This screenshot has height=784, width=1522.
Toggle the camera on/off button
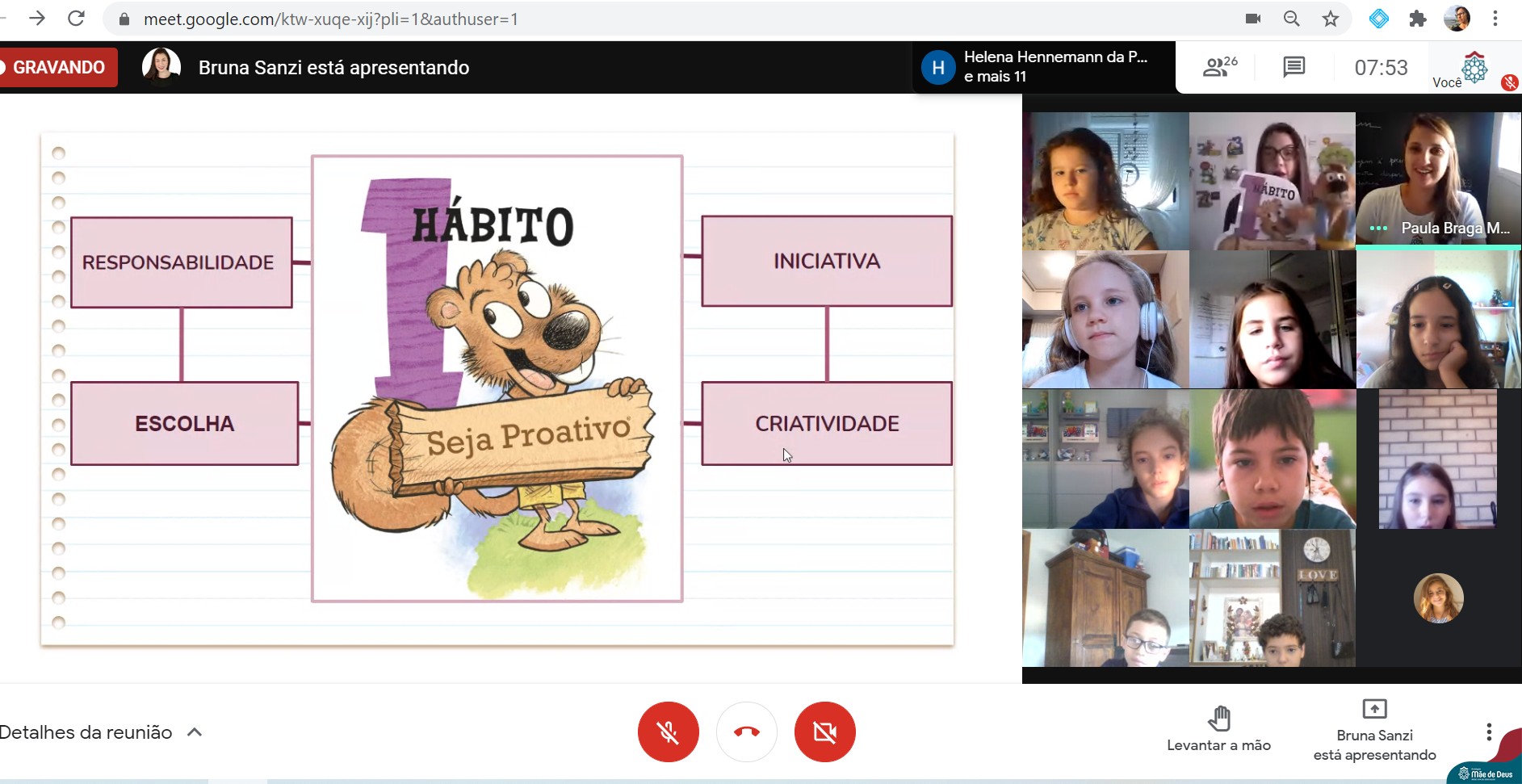[x=824, y=732]
